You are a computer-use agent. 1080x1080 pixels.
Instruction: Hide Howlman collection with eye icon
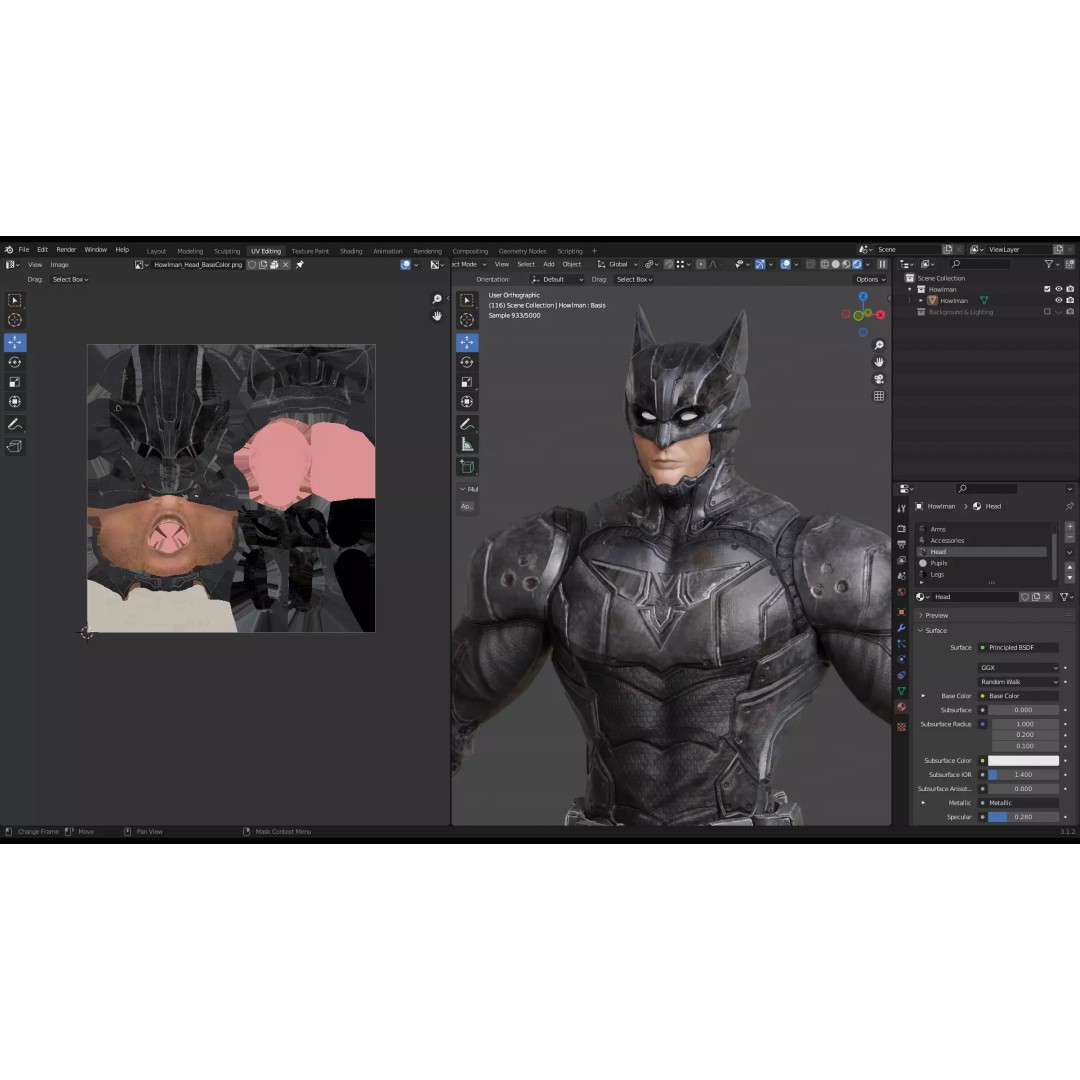[x=1059, y=289]
